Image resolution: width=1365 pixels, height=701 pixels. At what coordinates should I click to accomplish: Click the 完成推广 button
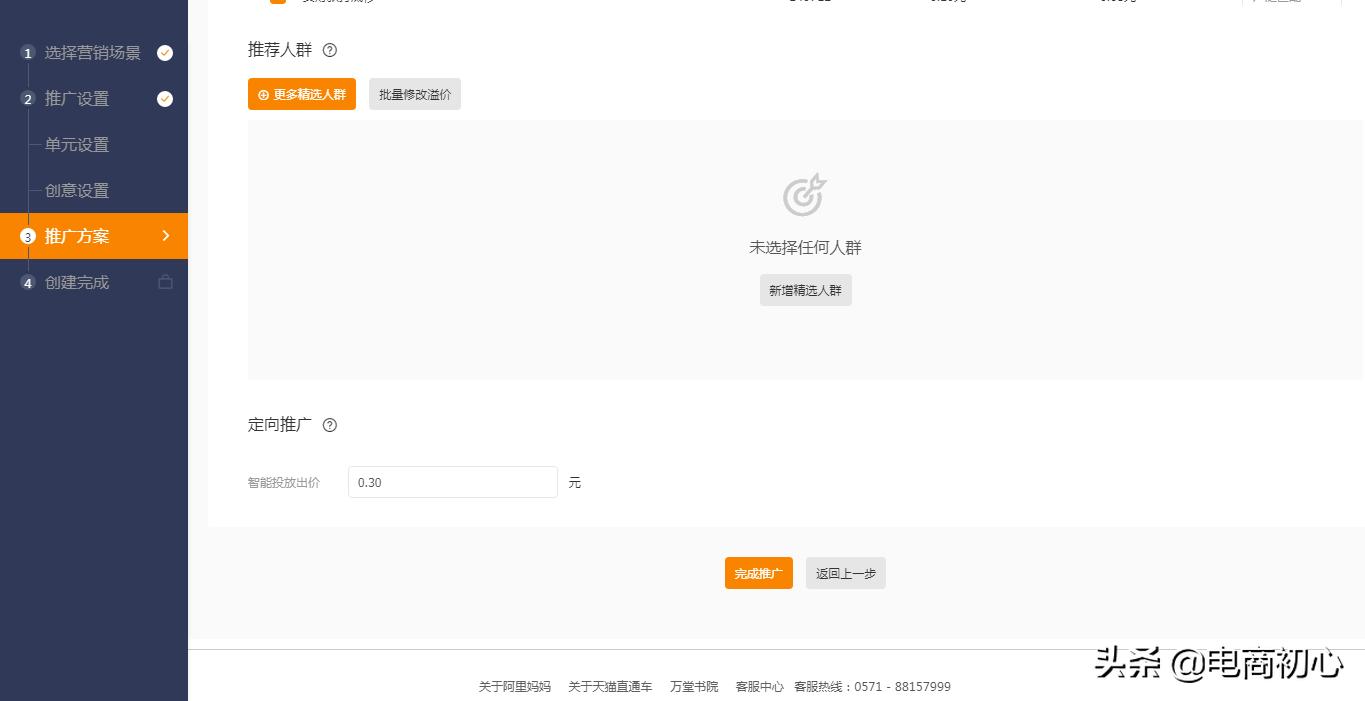[x=758, y=573]
